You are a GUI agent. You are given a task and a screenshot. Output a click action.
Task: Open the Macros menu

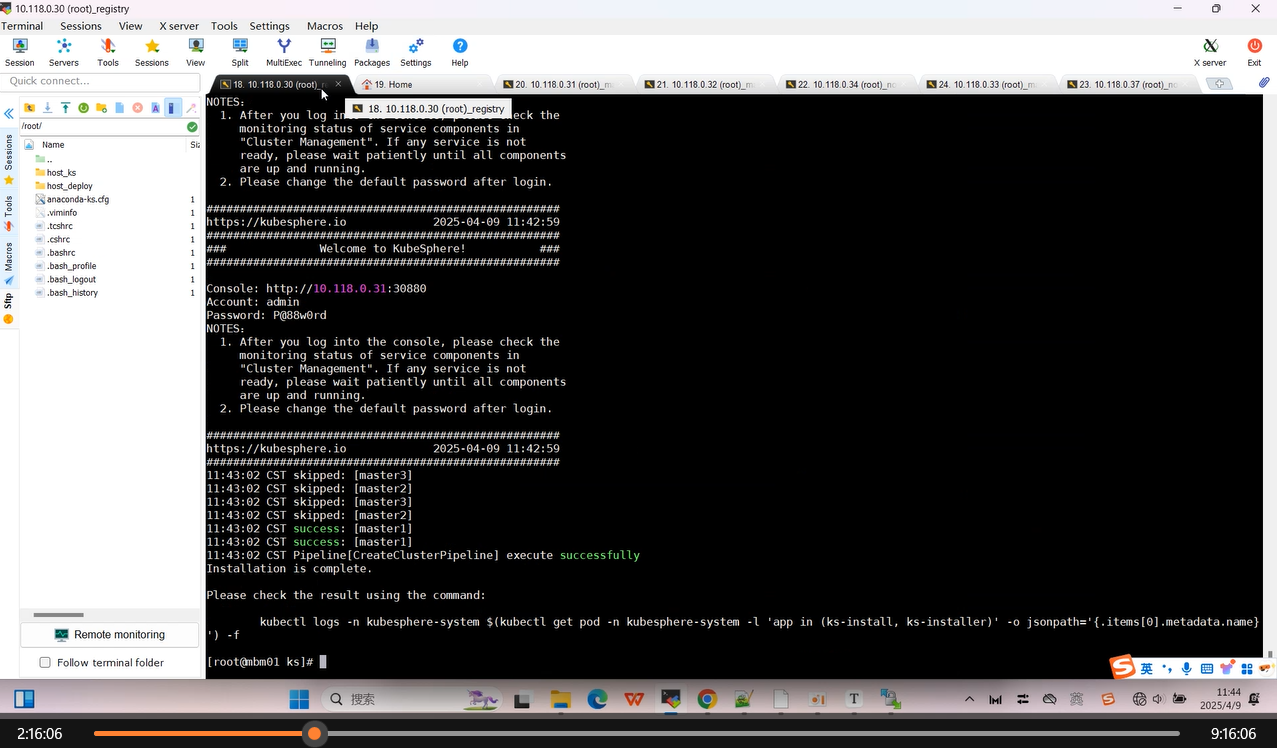tap(322, 26)
